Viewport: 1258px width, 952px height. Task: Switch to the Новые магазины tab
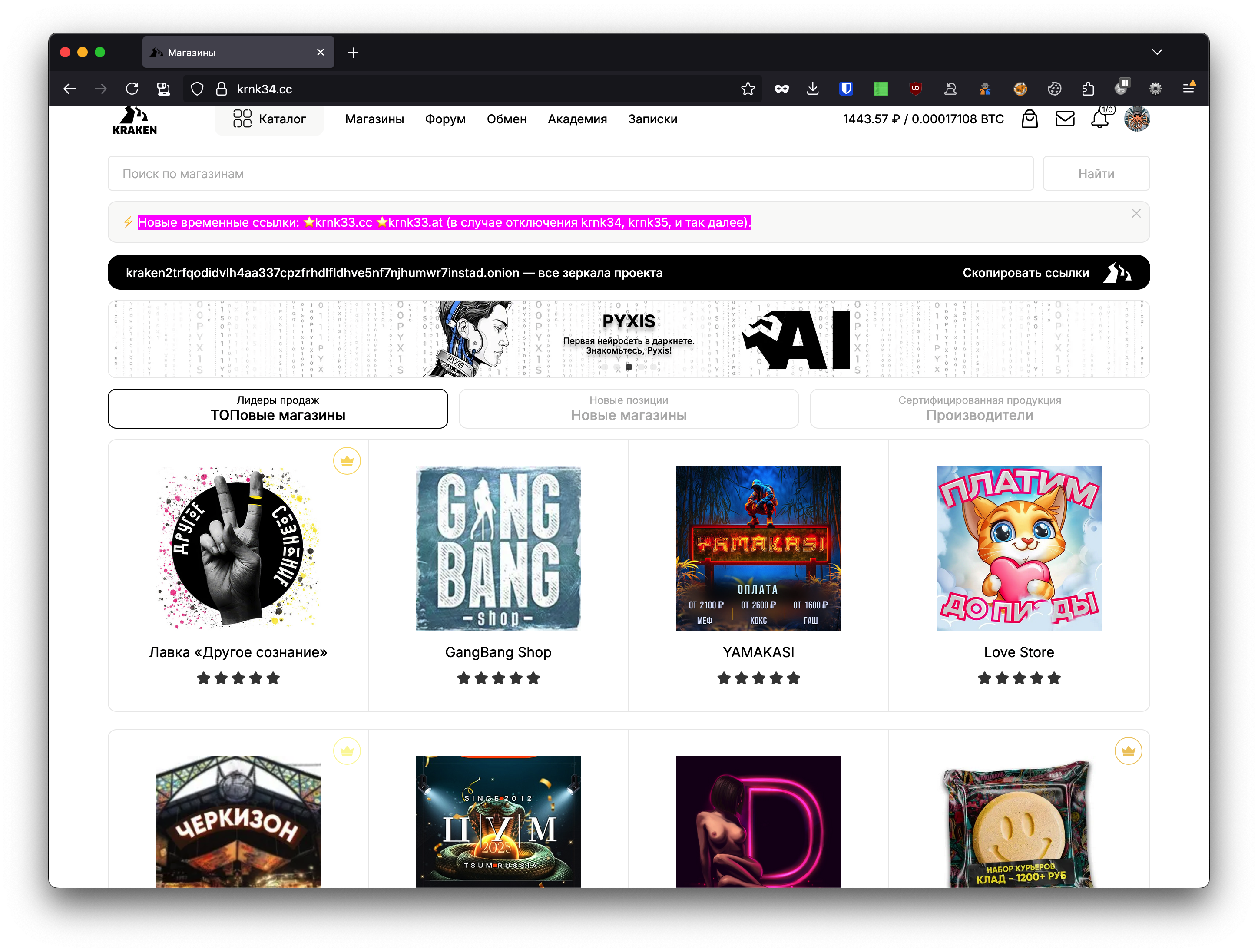[x=629, y=408]
